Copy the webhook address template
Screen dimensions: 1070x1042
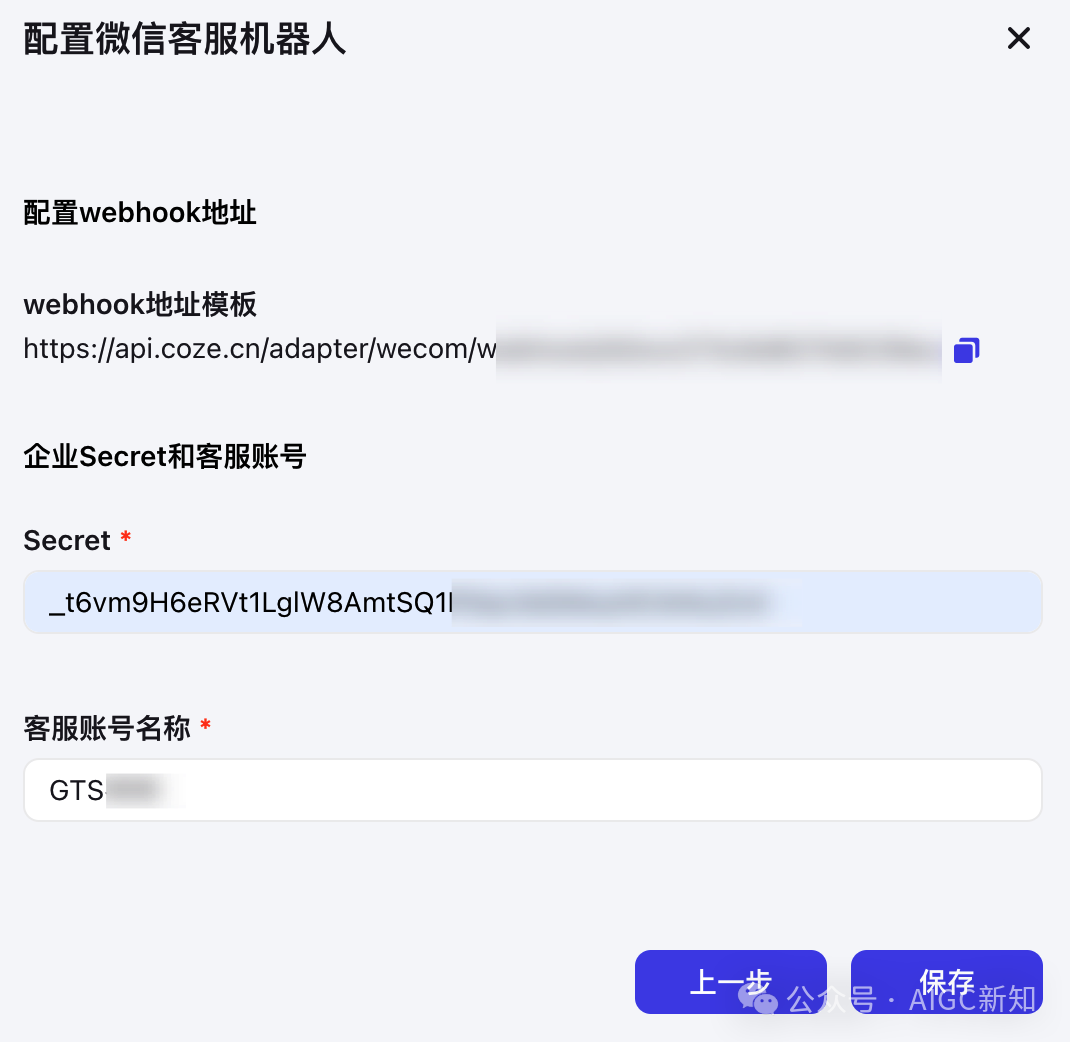966,350
